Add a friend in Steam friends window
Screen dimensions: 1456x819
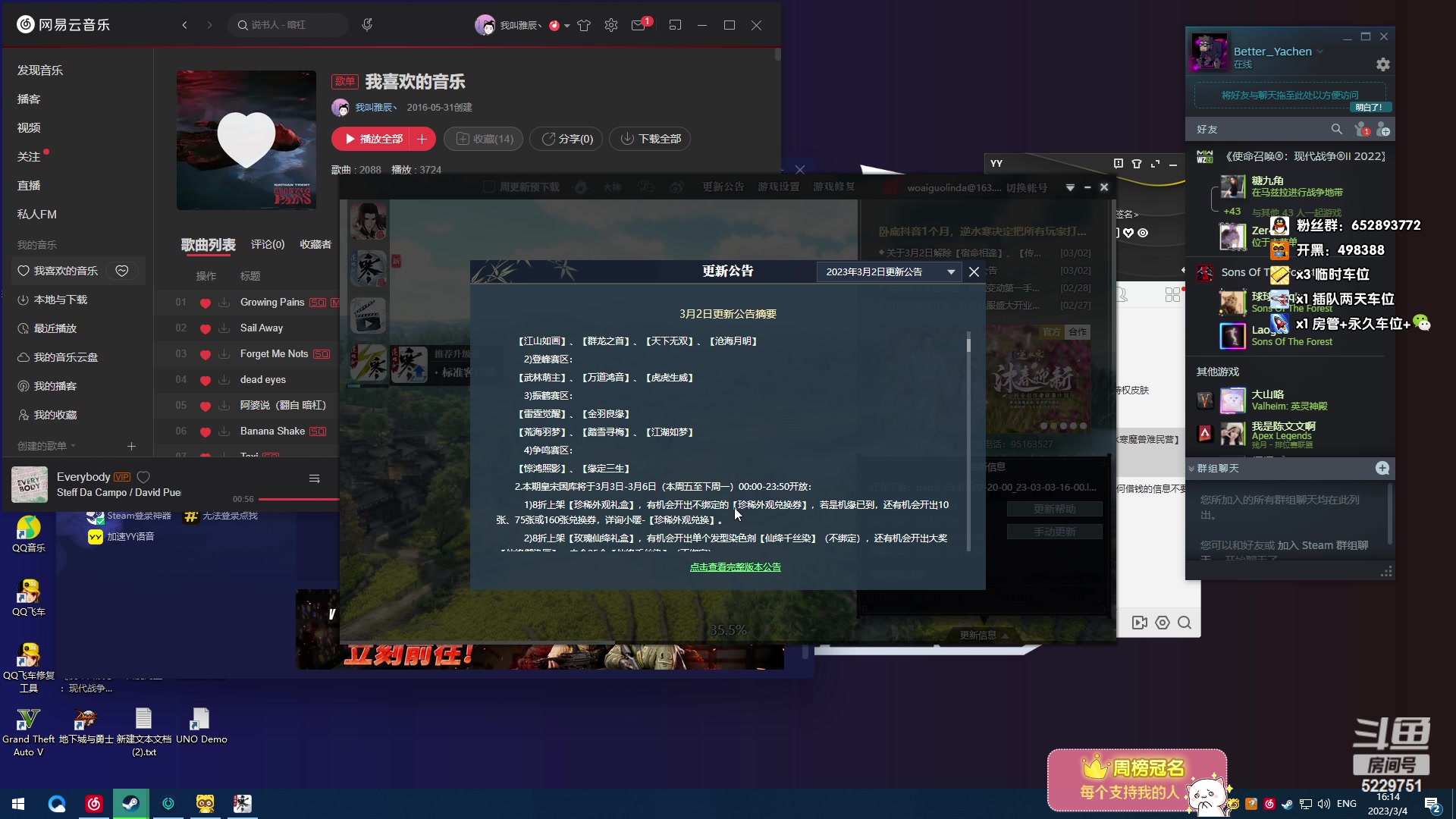(1383, 130)
